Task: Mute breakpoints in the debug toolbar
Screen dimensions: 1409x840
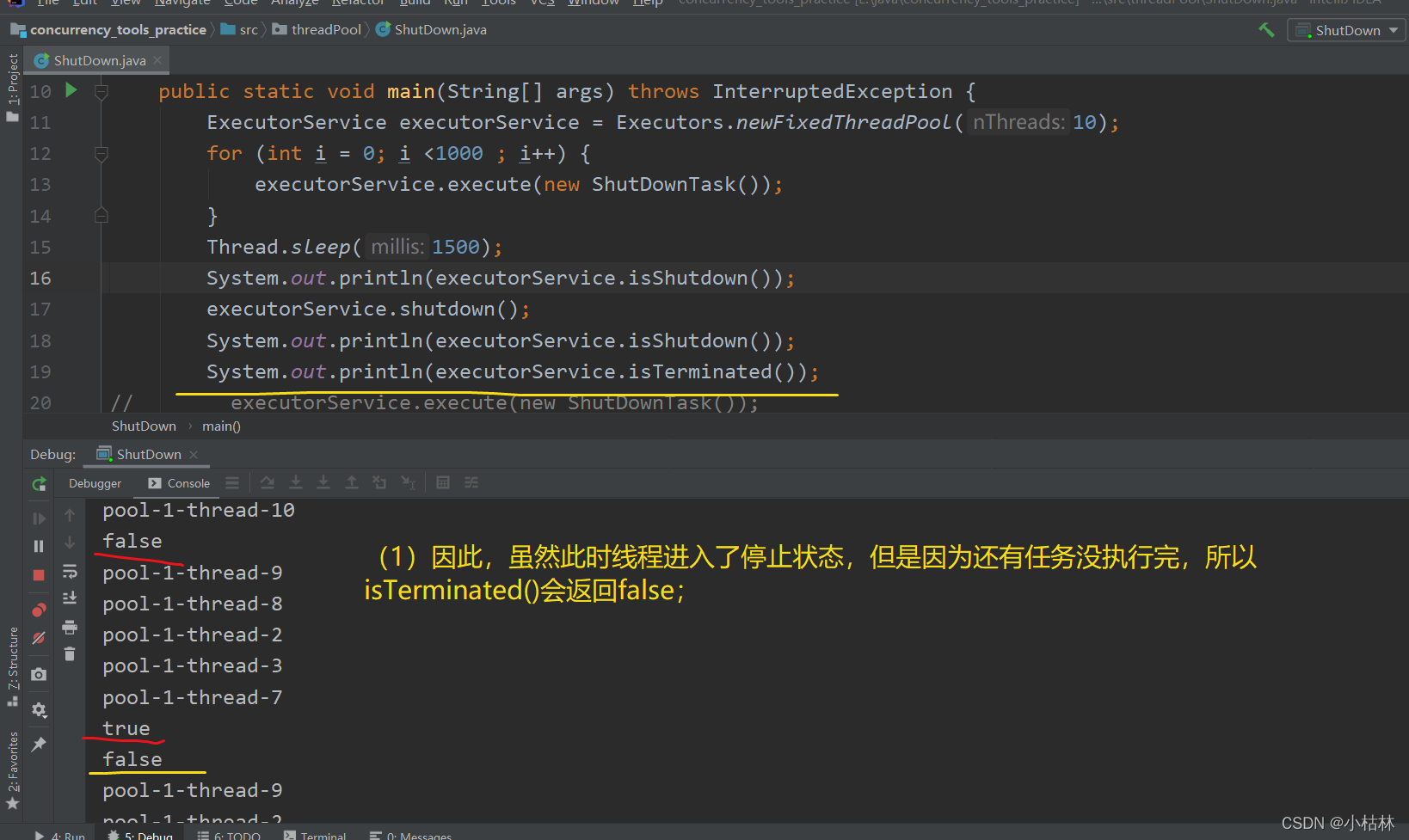Action: coord(39,638)
